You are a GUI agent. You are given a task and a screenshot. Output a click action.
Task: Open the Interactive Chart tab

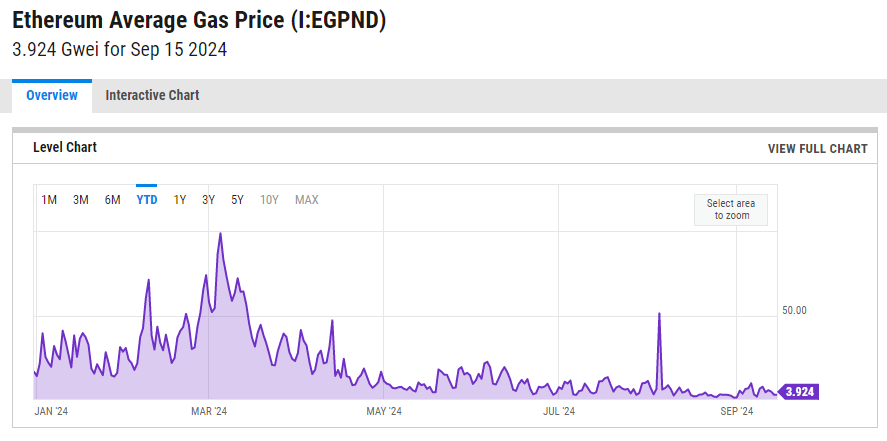tap(152, 96)
